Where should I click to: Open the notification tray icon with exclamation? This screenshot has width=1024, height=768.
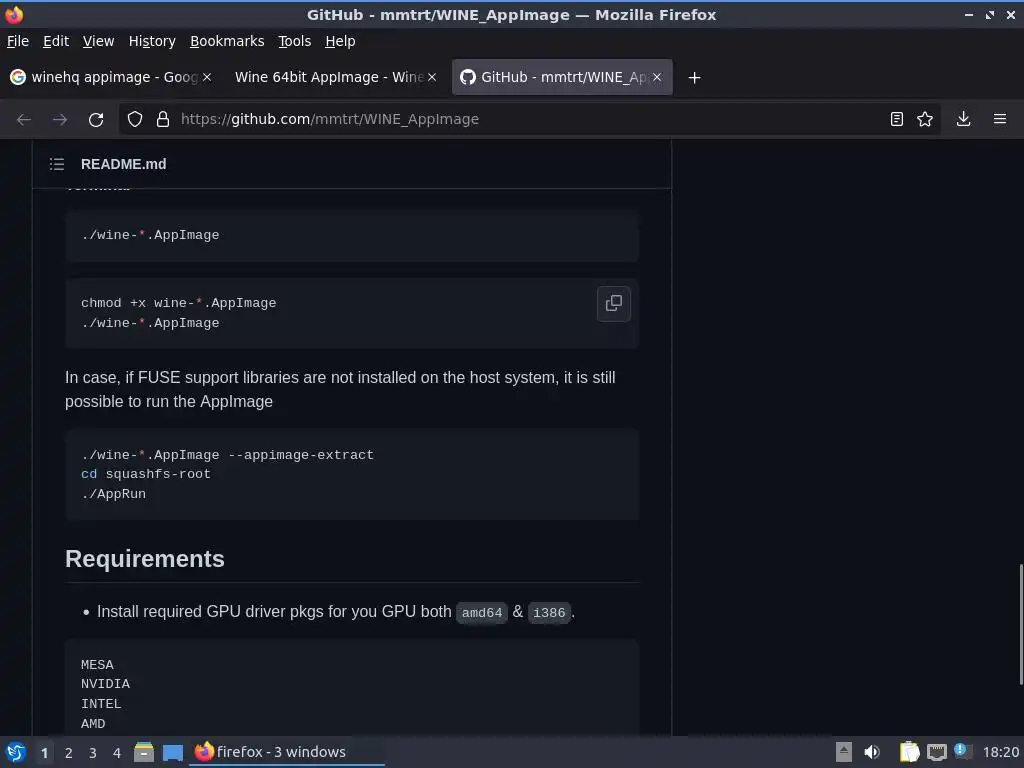point(962,751)
